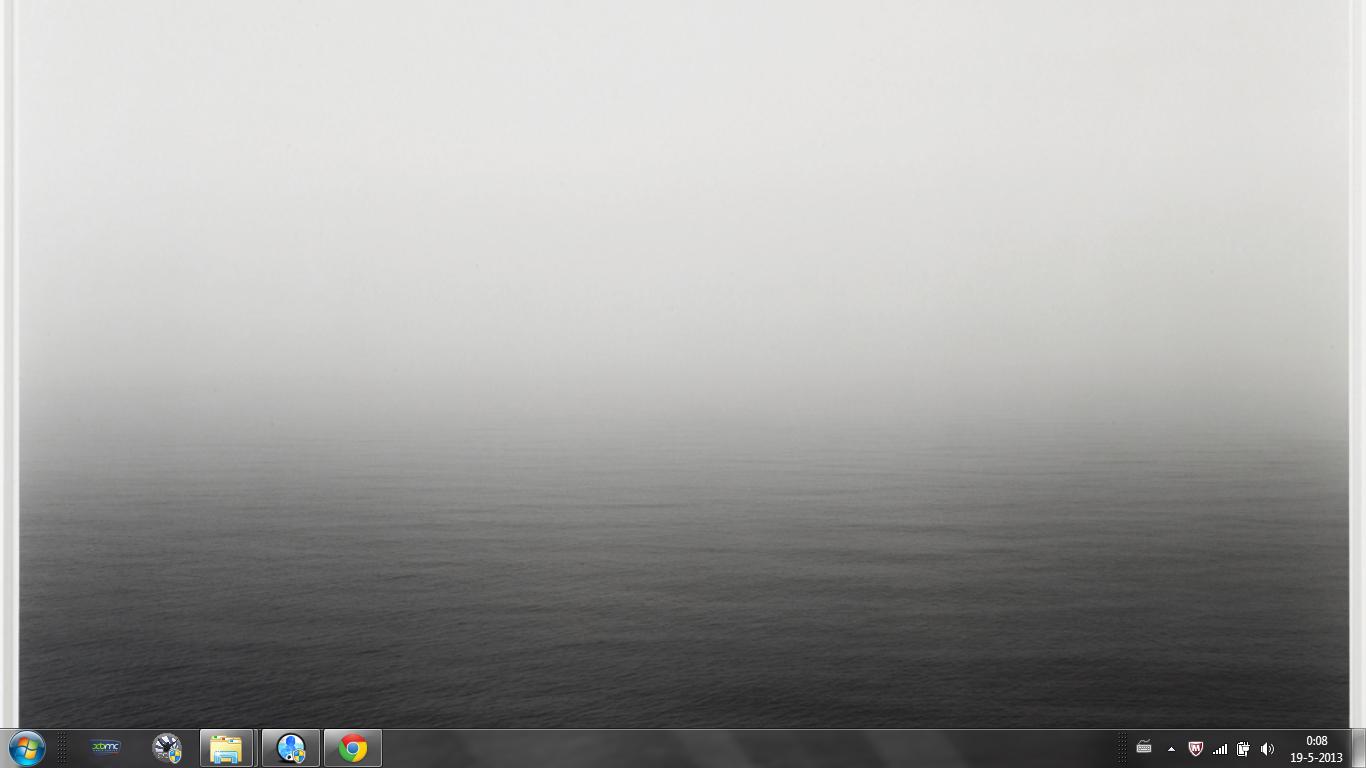The image size is (1366, 768).
Task: Show wireless network signal connections
Action: (1219, 749)
